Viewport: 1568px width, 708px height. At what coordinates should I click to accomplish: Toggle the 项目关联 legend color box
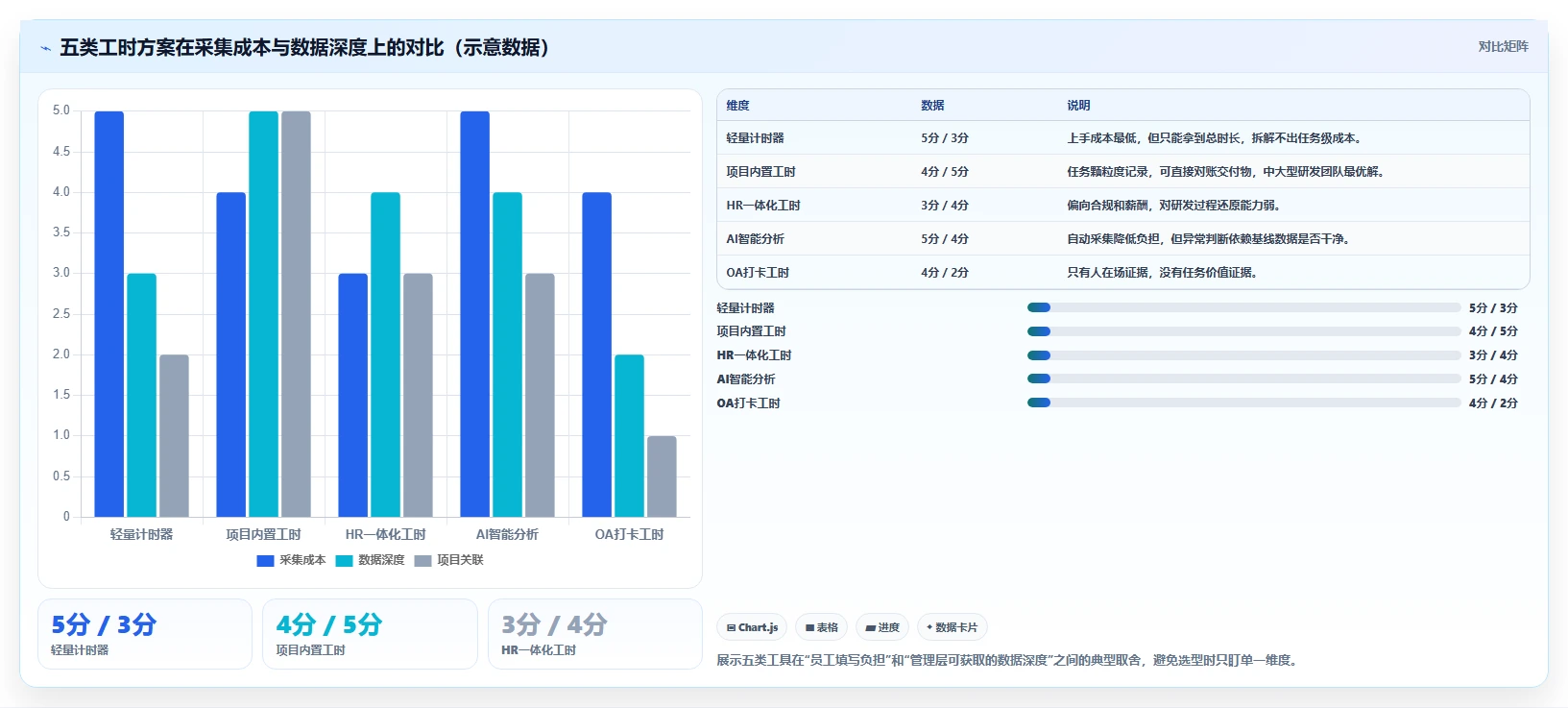point(422,561)
